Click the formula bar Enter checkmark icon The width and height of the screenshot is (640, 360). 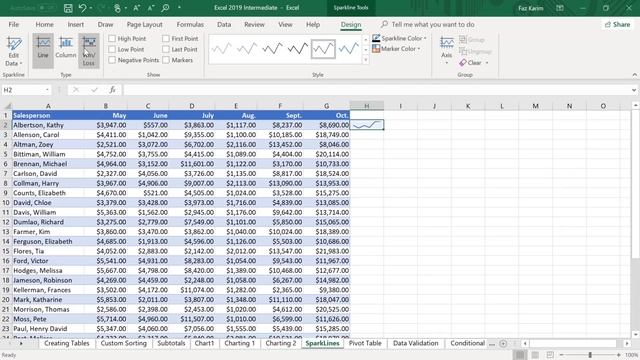point(94,90)
